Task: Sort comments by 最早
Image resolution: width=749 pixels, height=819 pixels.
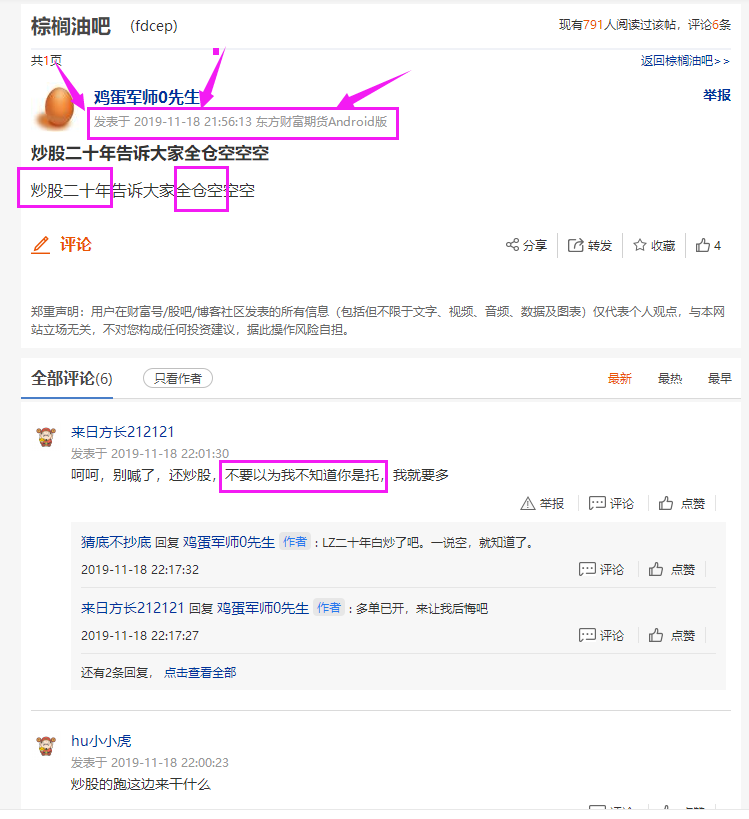Action: coord(719,378)
